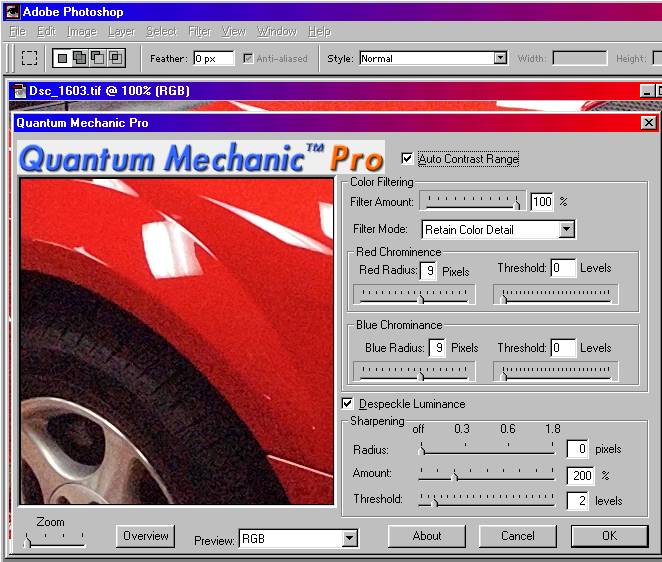This screenshot has width=662, height=562.
Task: Toggle the Auto Contrast Range checkbox
Action: coord(407,159)
